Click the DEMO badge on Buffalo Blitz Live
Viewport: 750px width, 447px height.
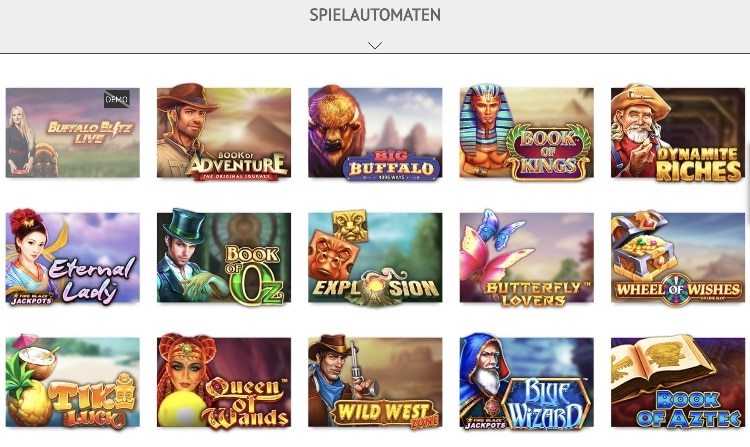point(117,99)
